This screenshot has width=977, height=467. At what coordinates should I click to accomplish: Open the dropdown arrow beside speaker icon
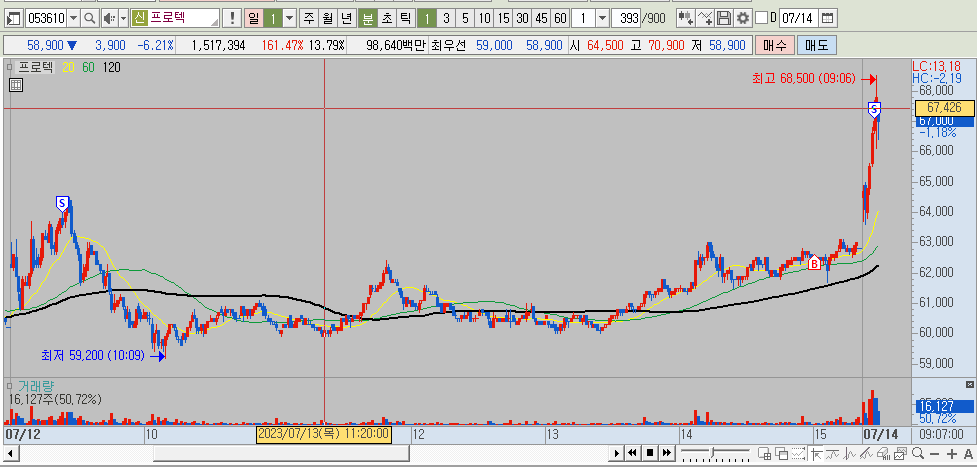point(123,18)
